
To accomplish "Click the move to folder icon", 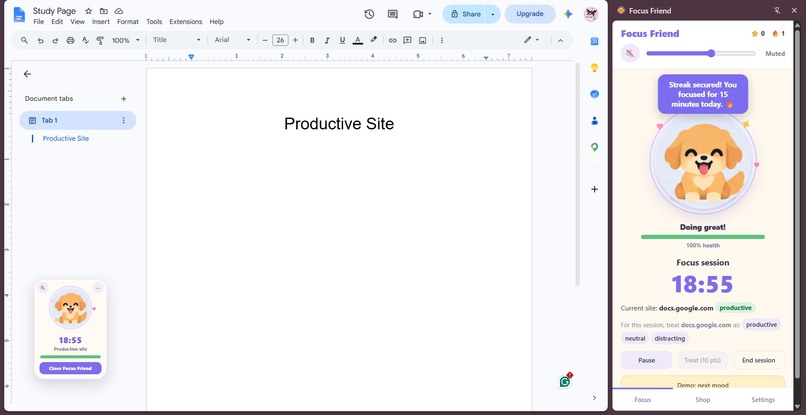I will pyautogui.click(x=104, y=11).
